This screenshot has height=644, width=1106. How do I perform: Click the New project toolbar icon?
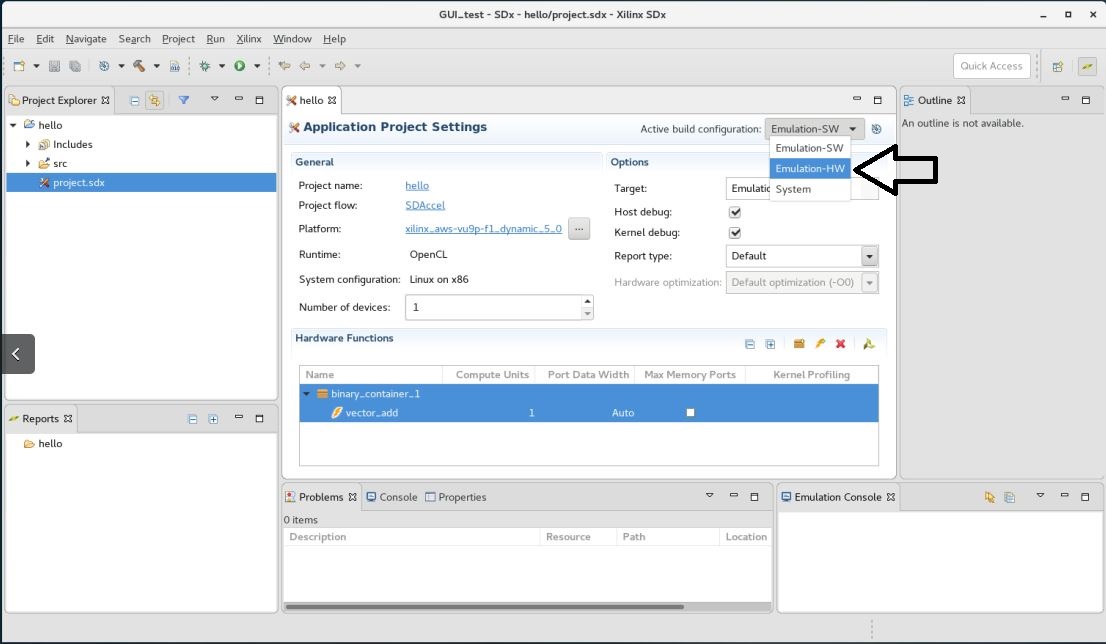coord(19,66)
